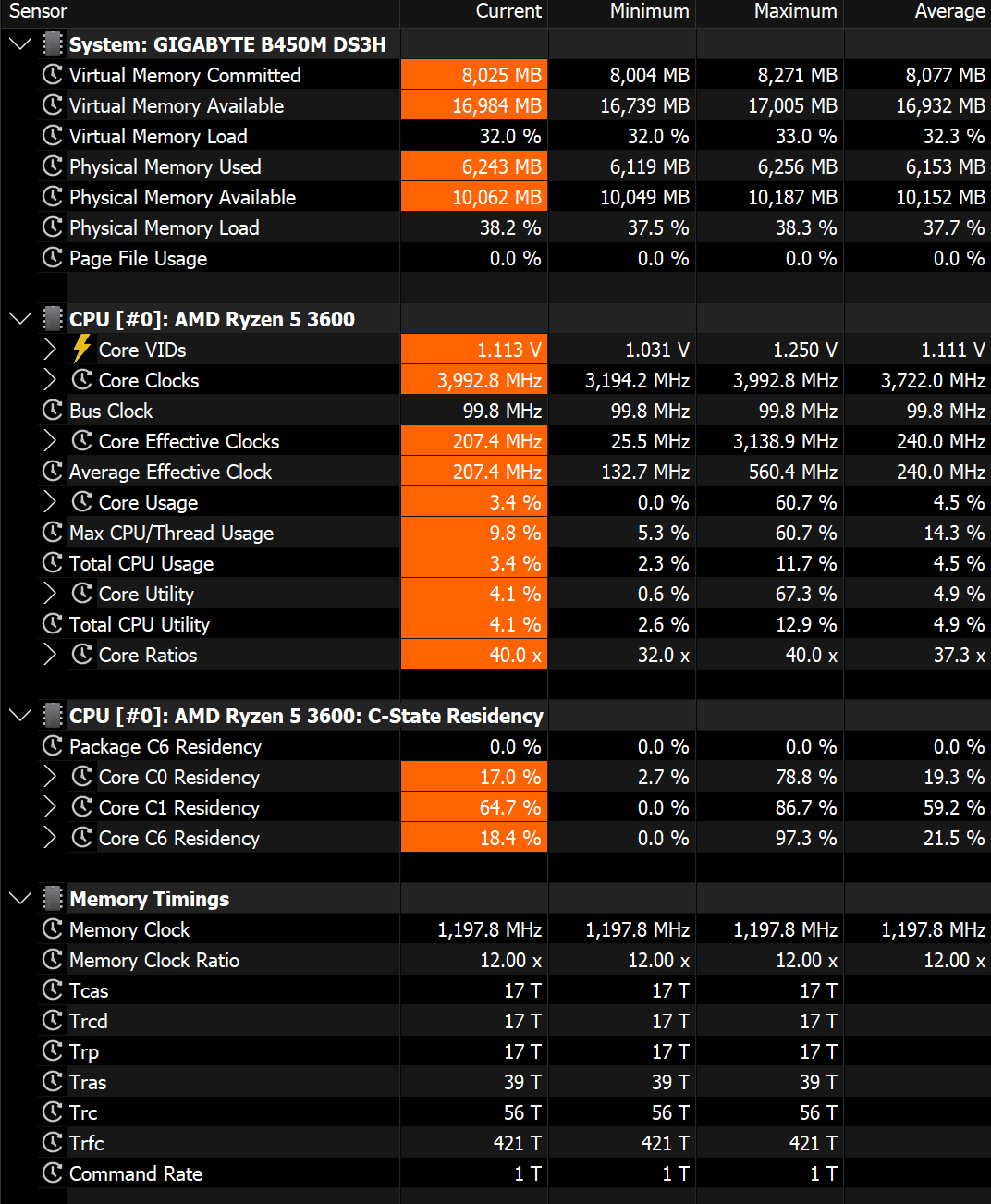The image size is (991, 1204).
Task: Expand the Core Usage sensor rows
Action: (x=50, y=502)
